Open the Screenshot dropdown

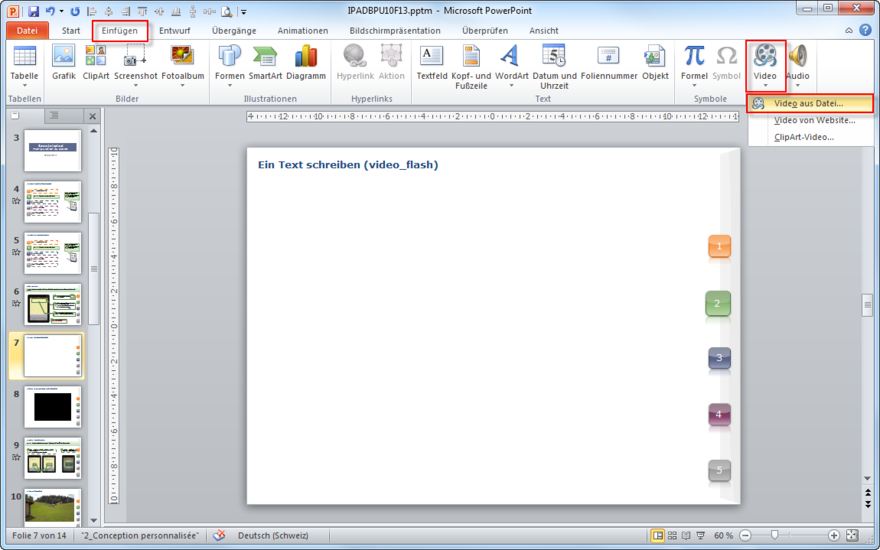(135, 86)
